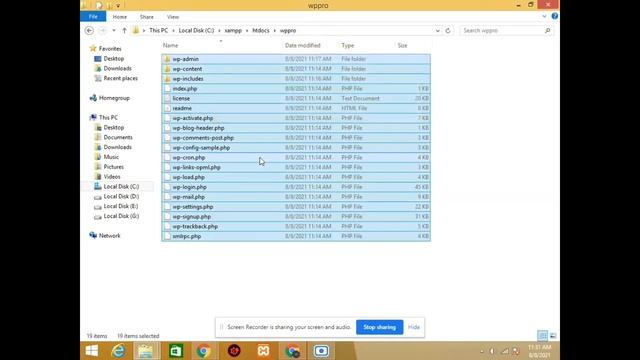Viewport: 640px width, 360px height.
Task: Open Documents under This PC
Action: click(x=118, y=137)
